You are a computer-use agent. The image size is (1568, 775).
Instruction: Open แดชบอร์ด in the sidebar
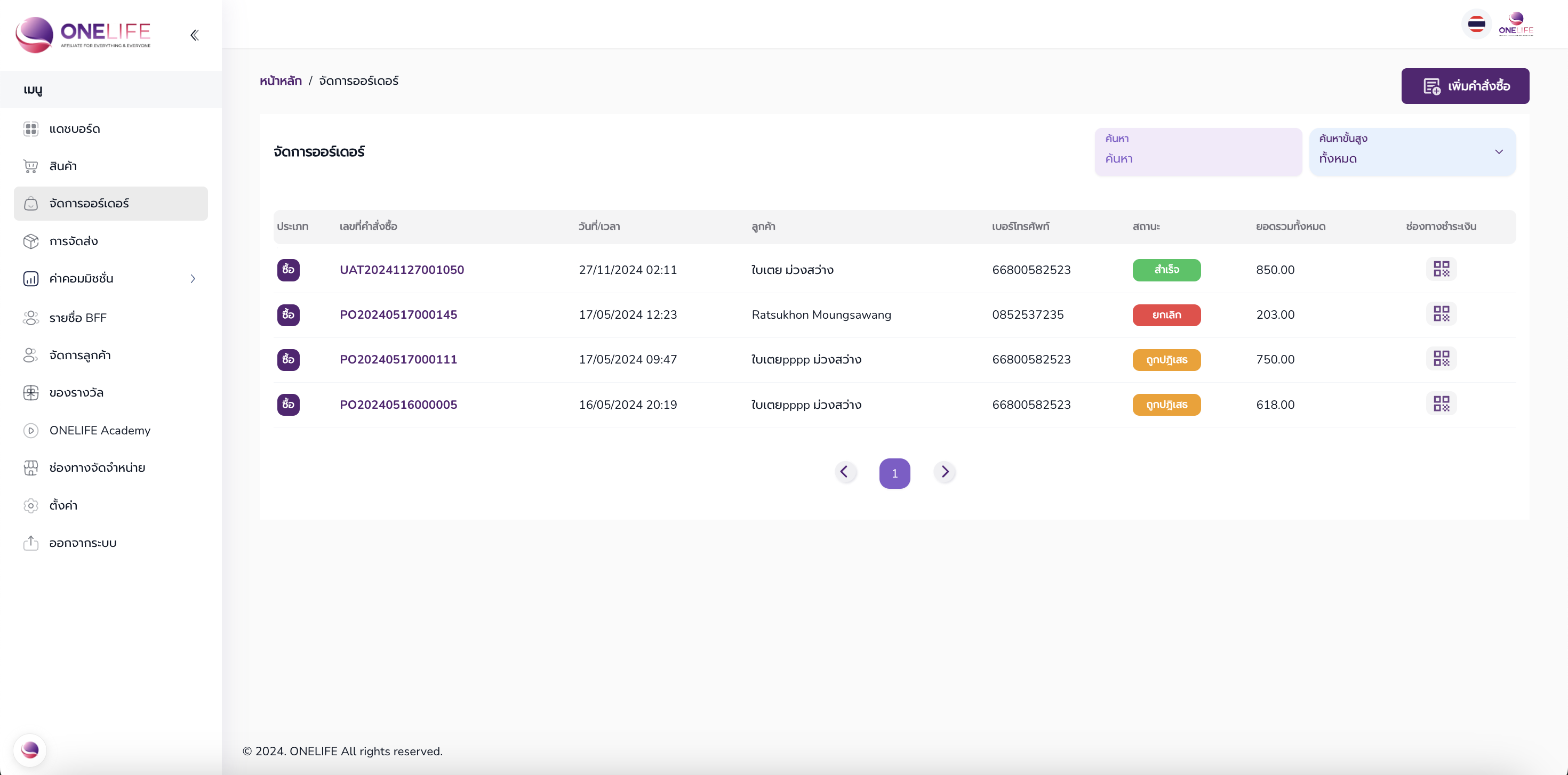pyautogui.click(x=74, y=129)
